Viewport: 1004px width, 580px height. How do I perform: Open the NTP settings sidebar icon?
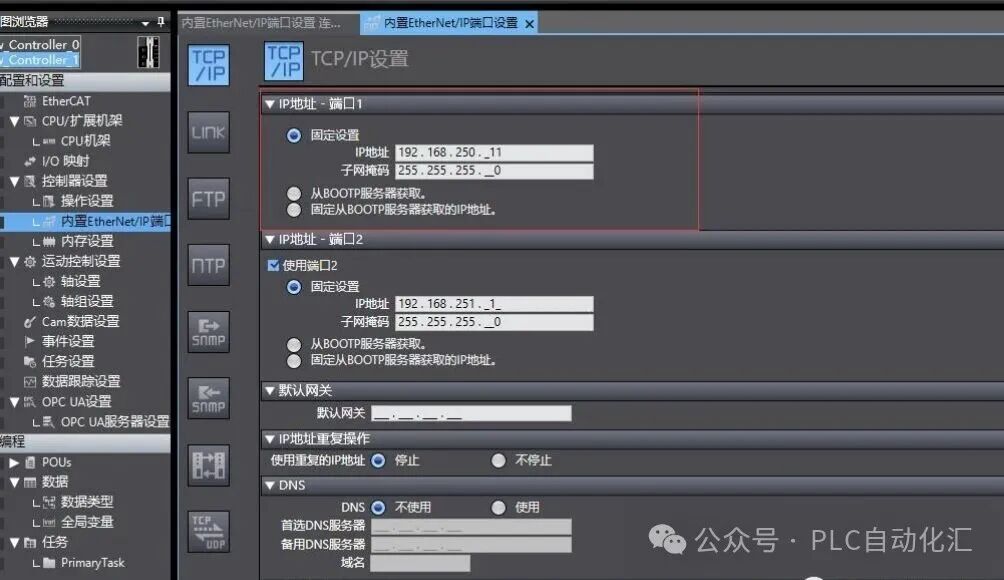point(209,265)
